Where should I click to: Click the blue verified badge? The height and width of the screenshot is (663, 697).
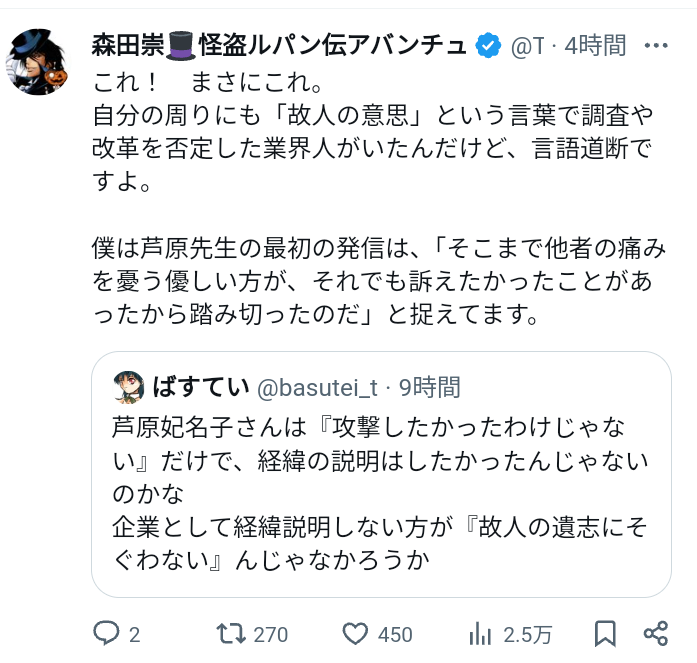pos(488,45)
